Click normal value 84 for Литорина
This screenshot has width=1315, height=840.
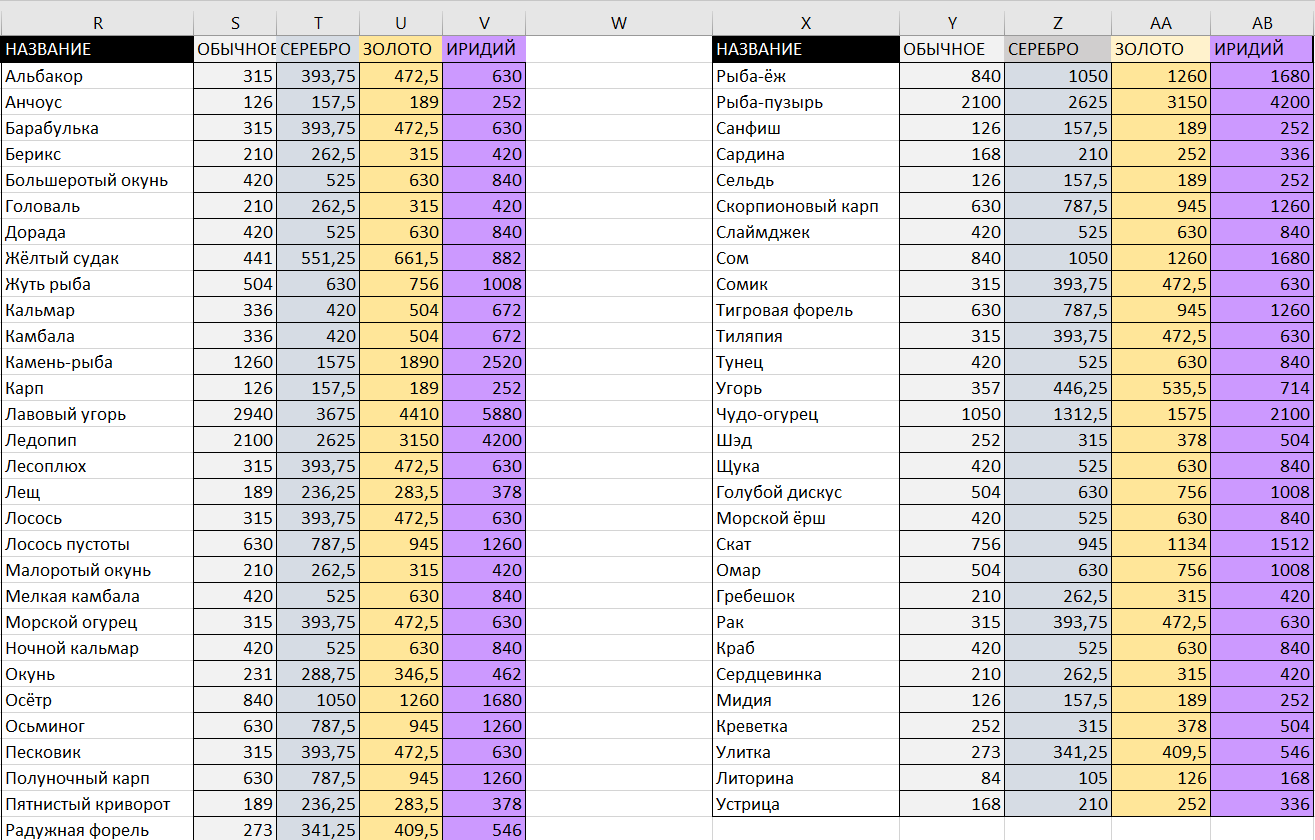[952, 778]
